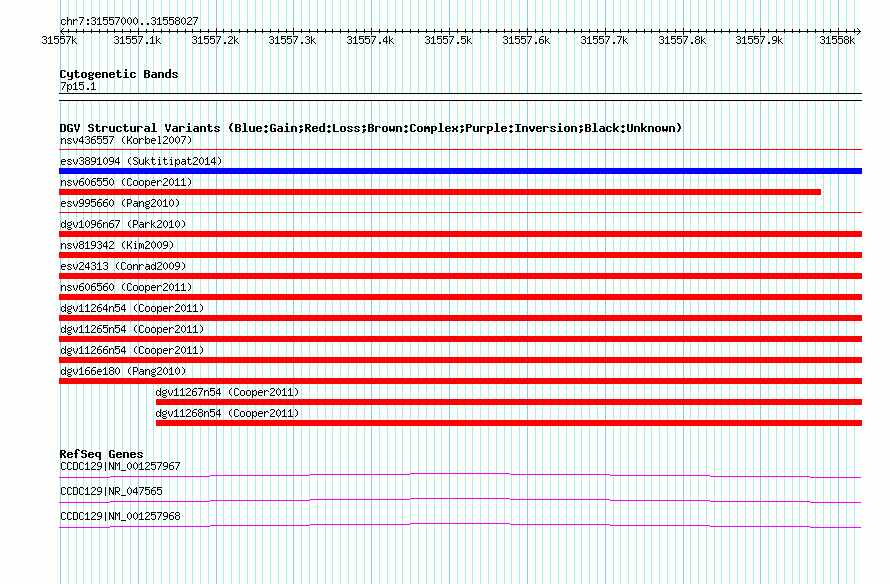Click the CCDC129|NM_001257967 gene label
The height and width of the screenshot is (584, 890).
pos(120,466)
